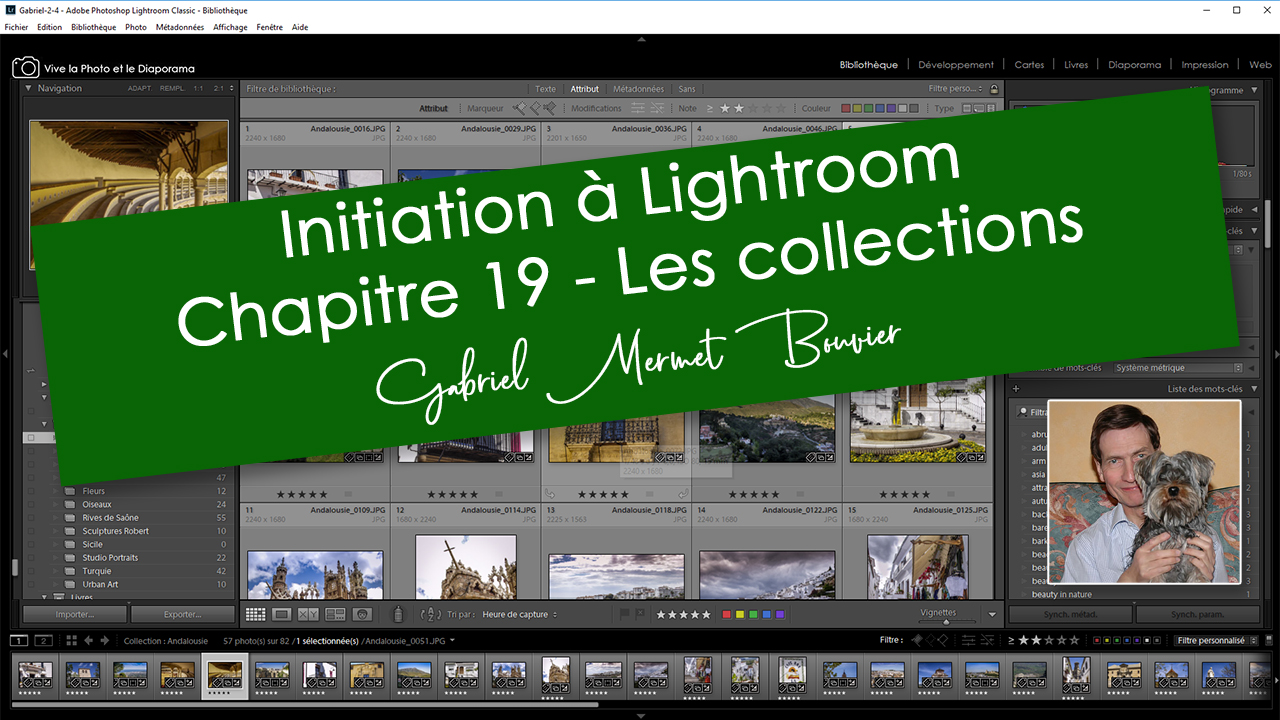Viewport: 1280px width, 720px height.
Task: Click the Importer... button
Action: point(75,615)
